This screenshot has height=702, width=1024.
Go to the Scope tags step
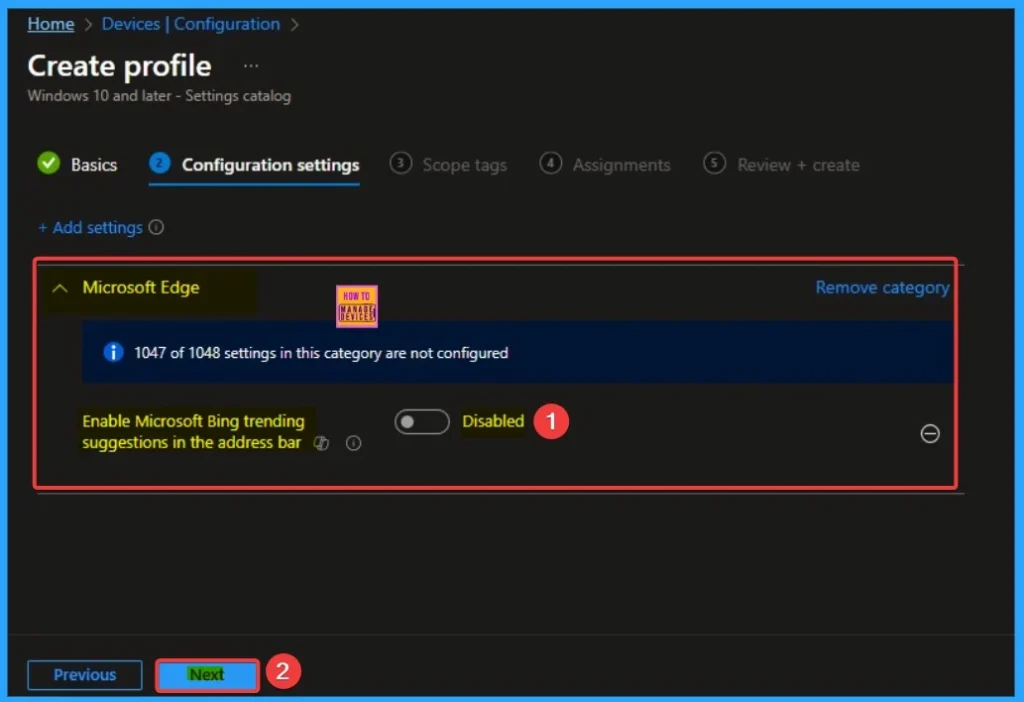(x=448, y=165)
